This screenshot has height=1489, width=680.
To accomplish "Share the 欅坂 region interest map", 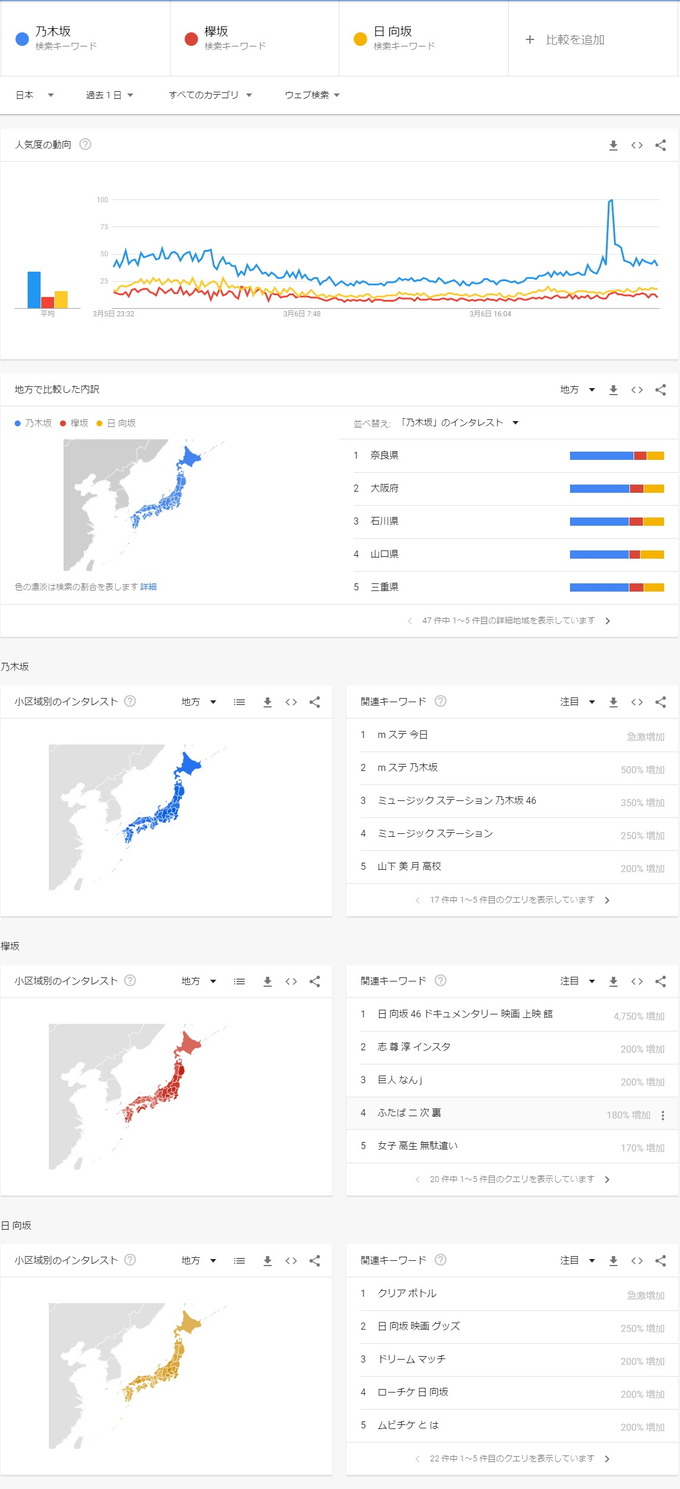I will (314, 981).
